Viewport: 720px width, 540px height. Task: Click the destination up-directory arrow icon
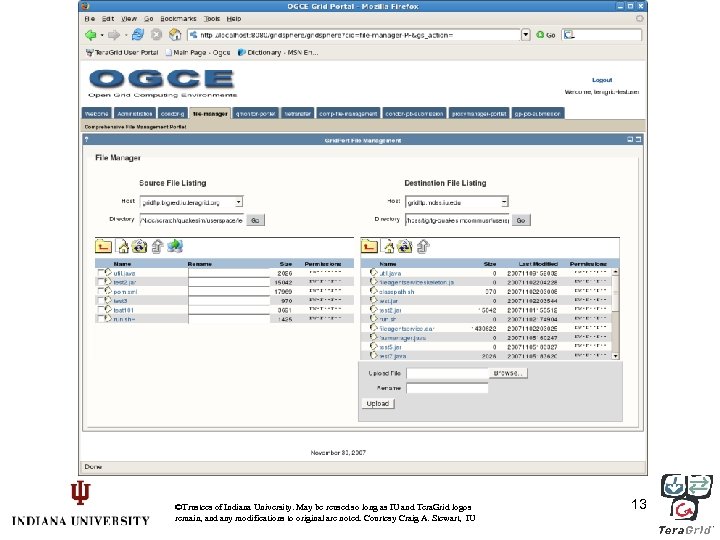(x=422, y=247)
